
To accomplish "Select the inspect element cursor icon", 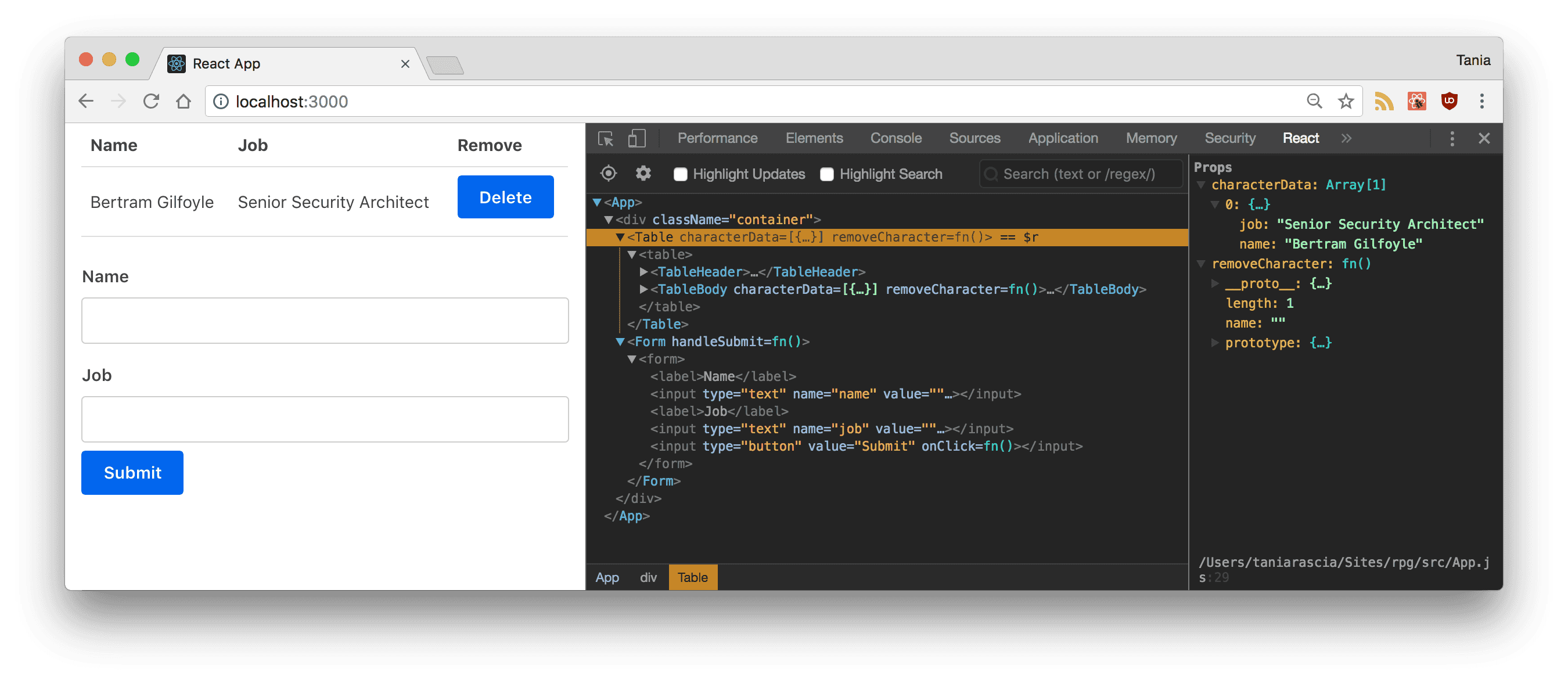I will [606, 139].
